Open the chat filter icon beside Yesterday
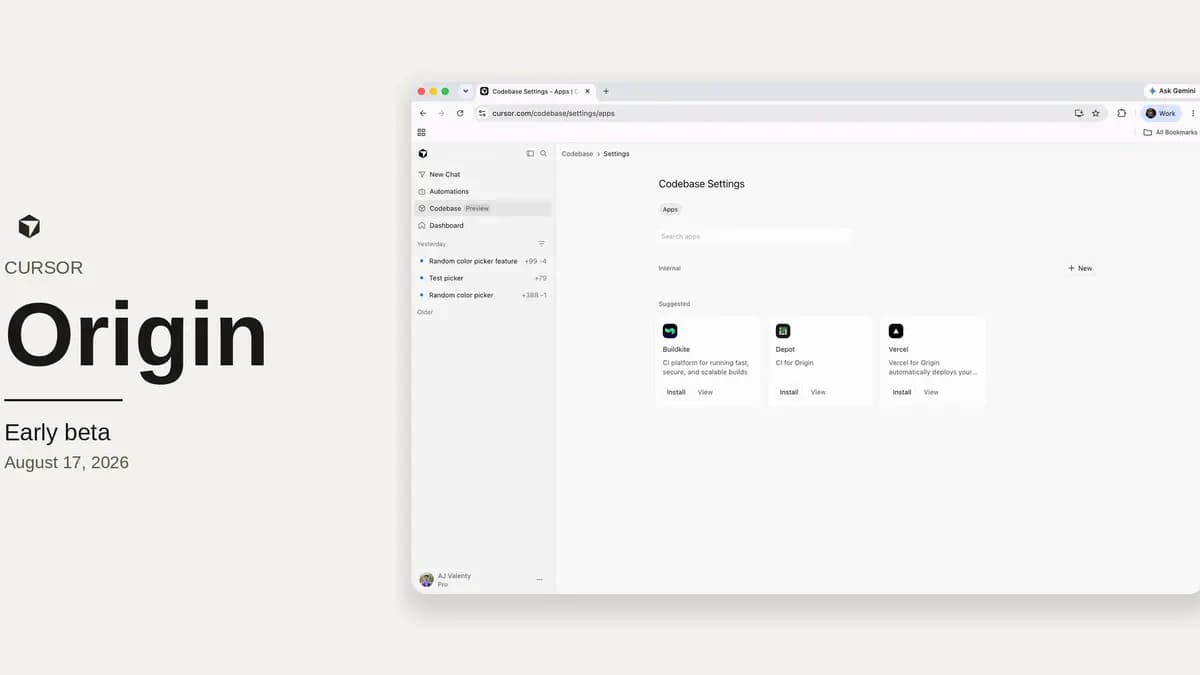The image size is (1200, 675). [541, 243]
